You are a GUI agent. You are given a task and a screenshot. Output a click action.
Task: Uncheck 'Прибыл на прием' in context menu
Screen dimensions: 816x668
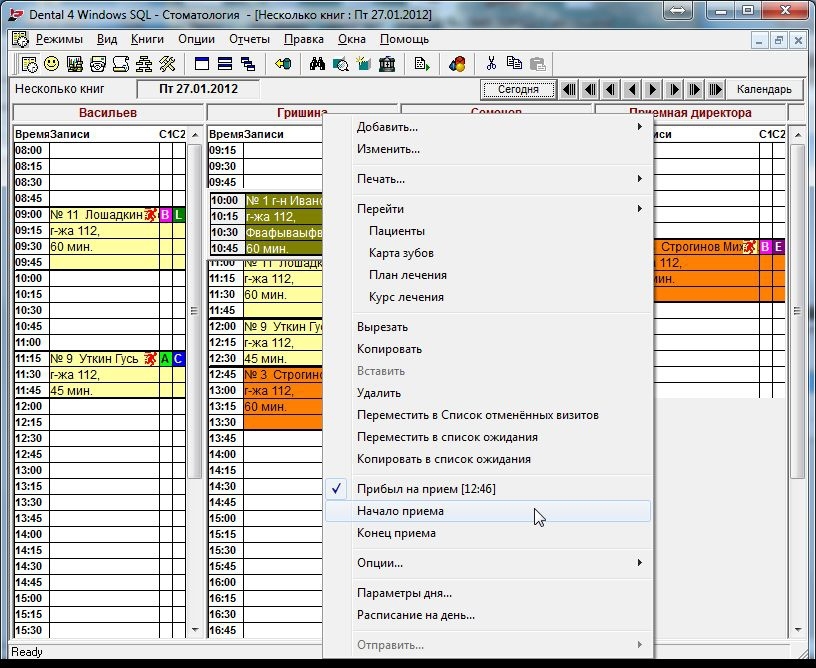click(425, 489)
